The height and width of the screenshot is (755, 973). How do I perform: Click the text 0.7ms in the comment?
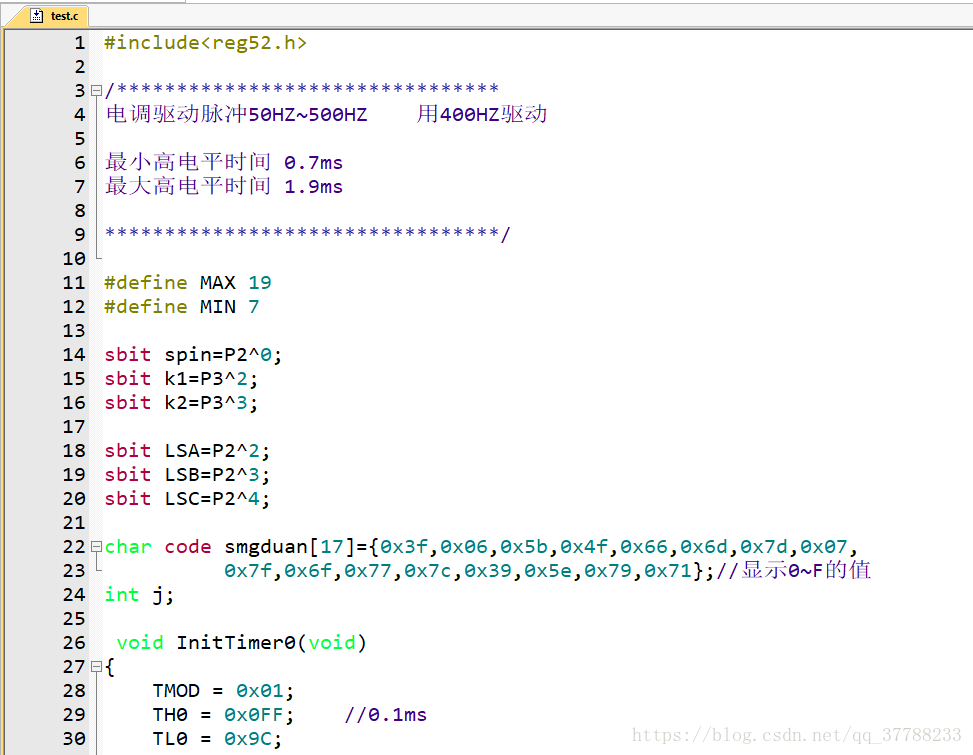point(313,163)
